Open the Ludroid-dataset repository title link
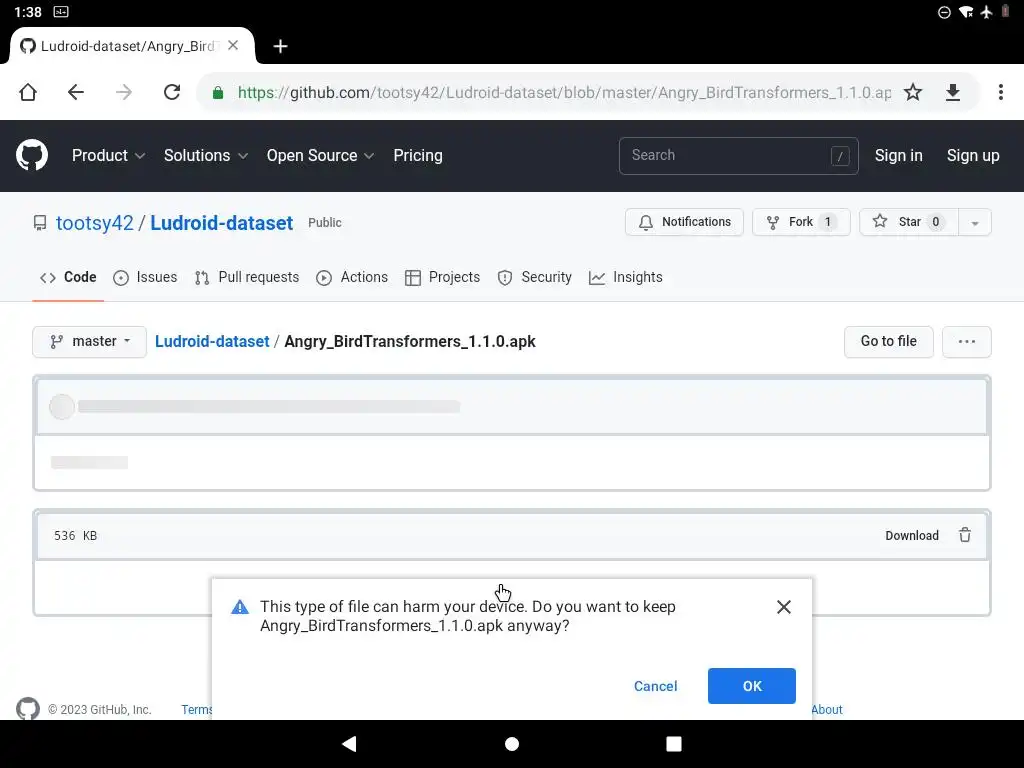The height and width of the screenshot is (768, 1024). (221, 223)
